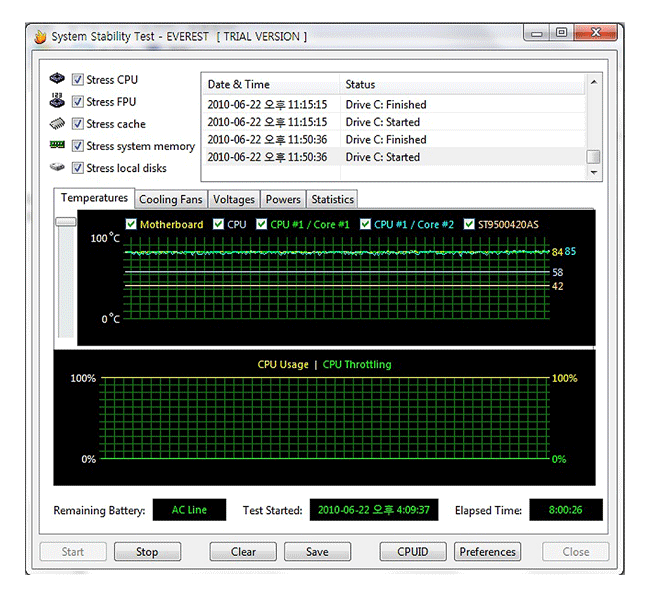Click the CPU Usage graph label
The image size is (651, 598).
(x=283, y=365)
